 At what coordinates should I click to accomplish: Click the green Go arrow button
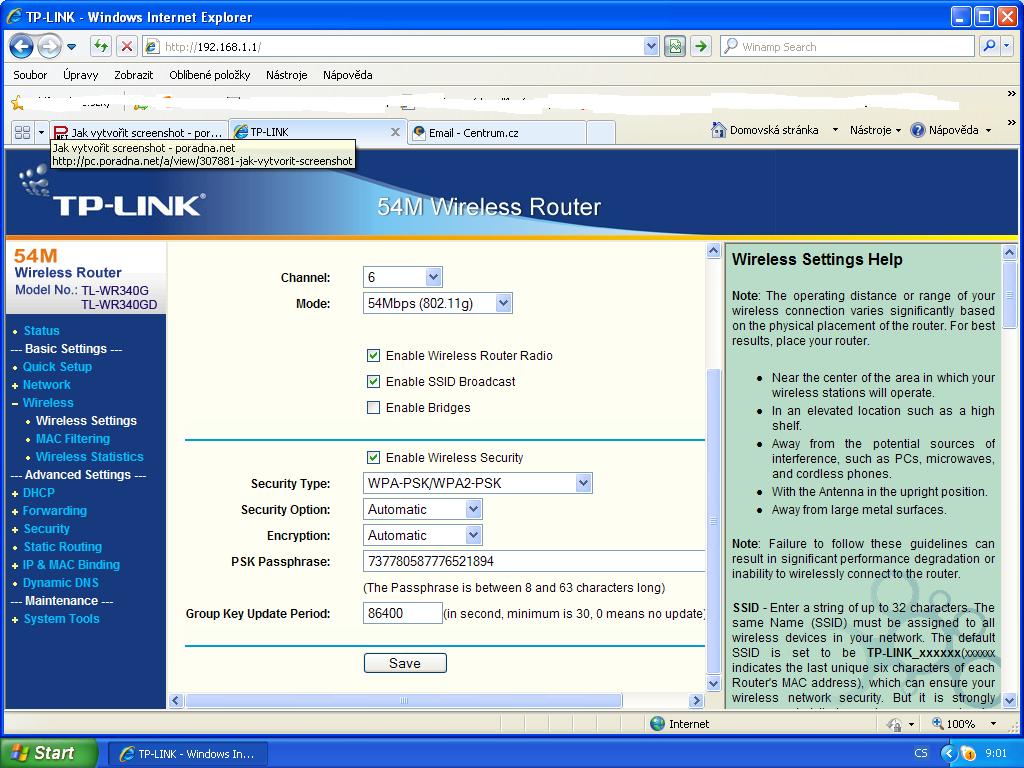click(701, 46)
